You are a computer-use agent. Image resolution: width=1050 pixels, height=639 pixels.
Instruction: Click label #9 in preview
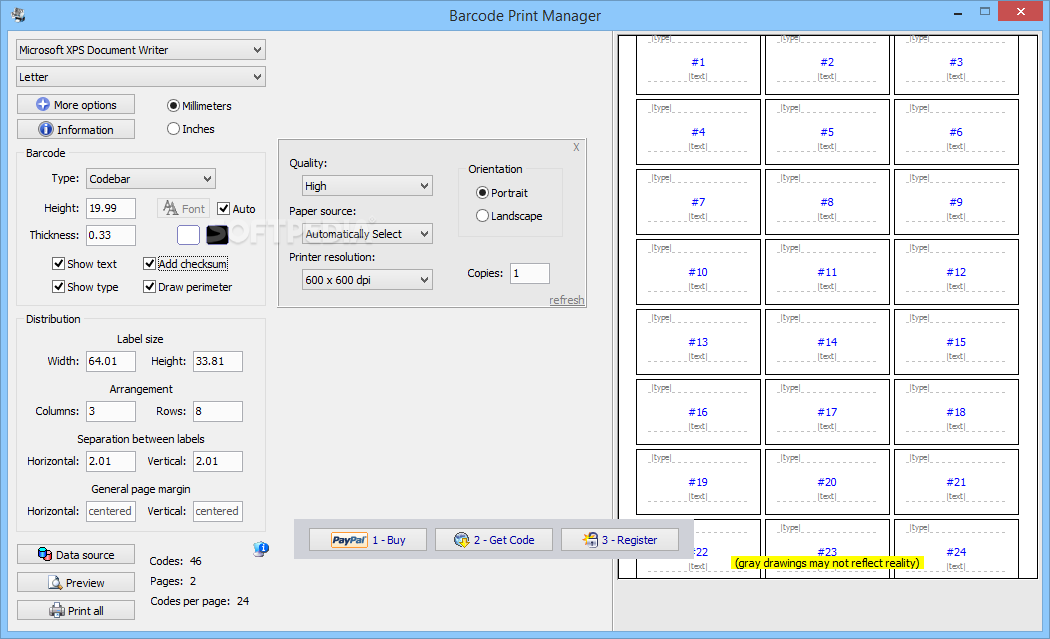(x=956, y=202)
